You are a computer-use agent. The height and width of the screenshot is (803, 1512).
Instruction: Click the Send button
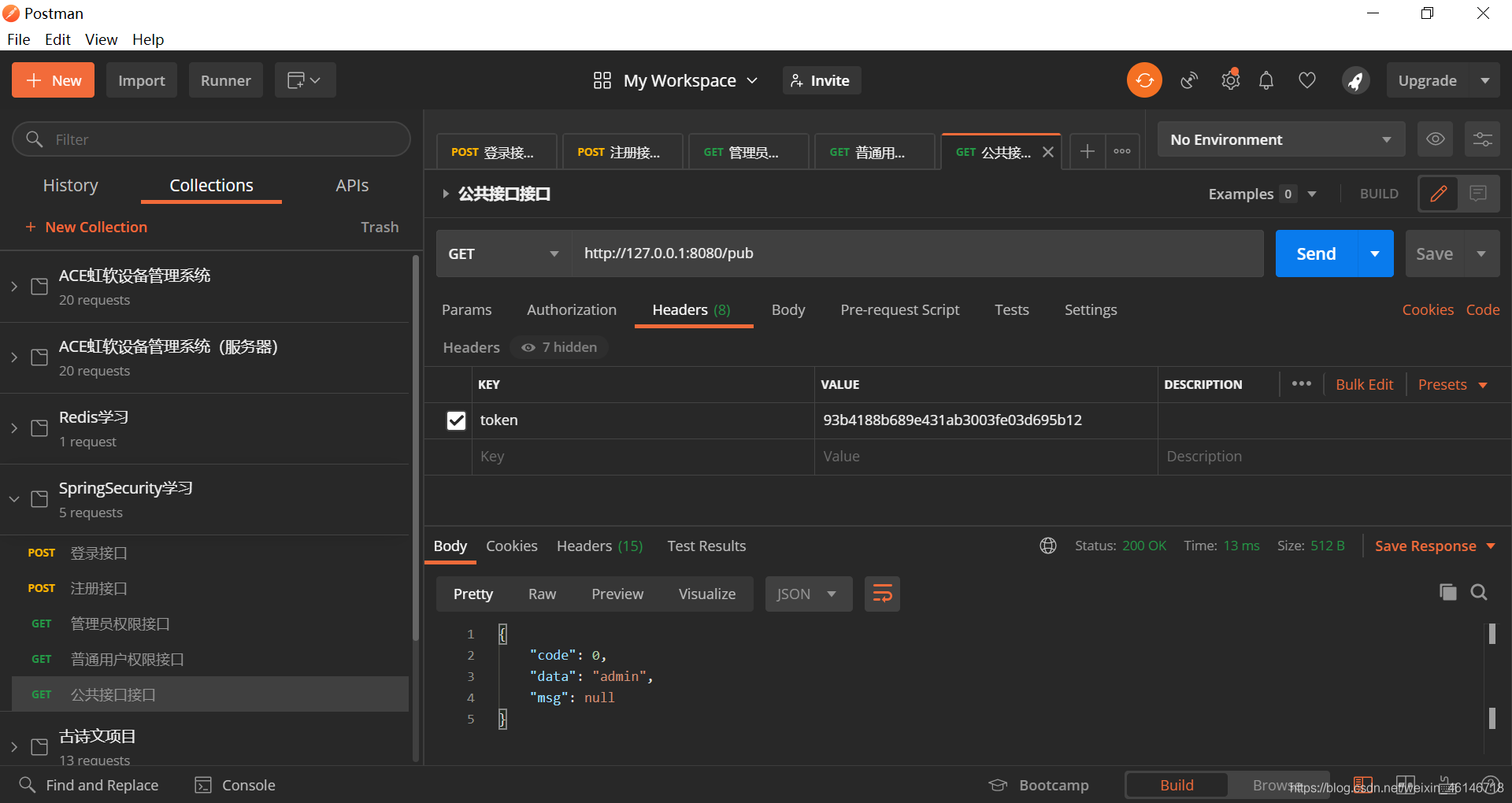1316,253
